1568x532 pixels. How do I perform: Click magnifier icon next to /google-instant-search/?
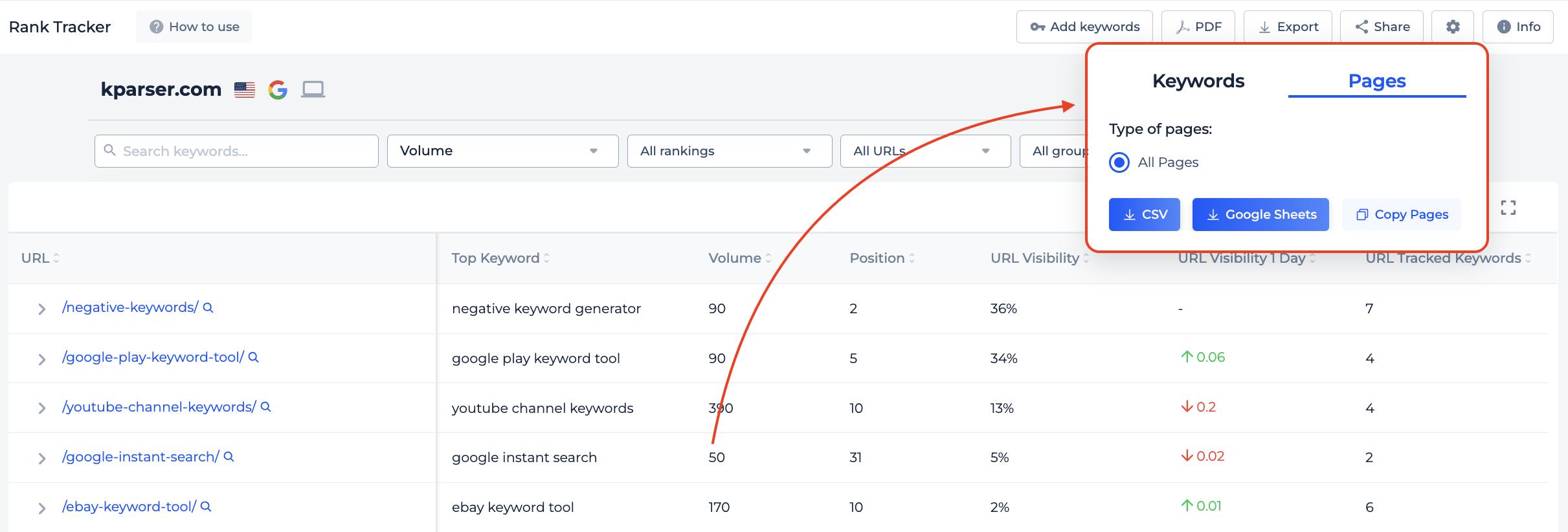(229, 457)
